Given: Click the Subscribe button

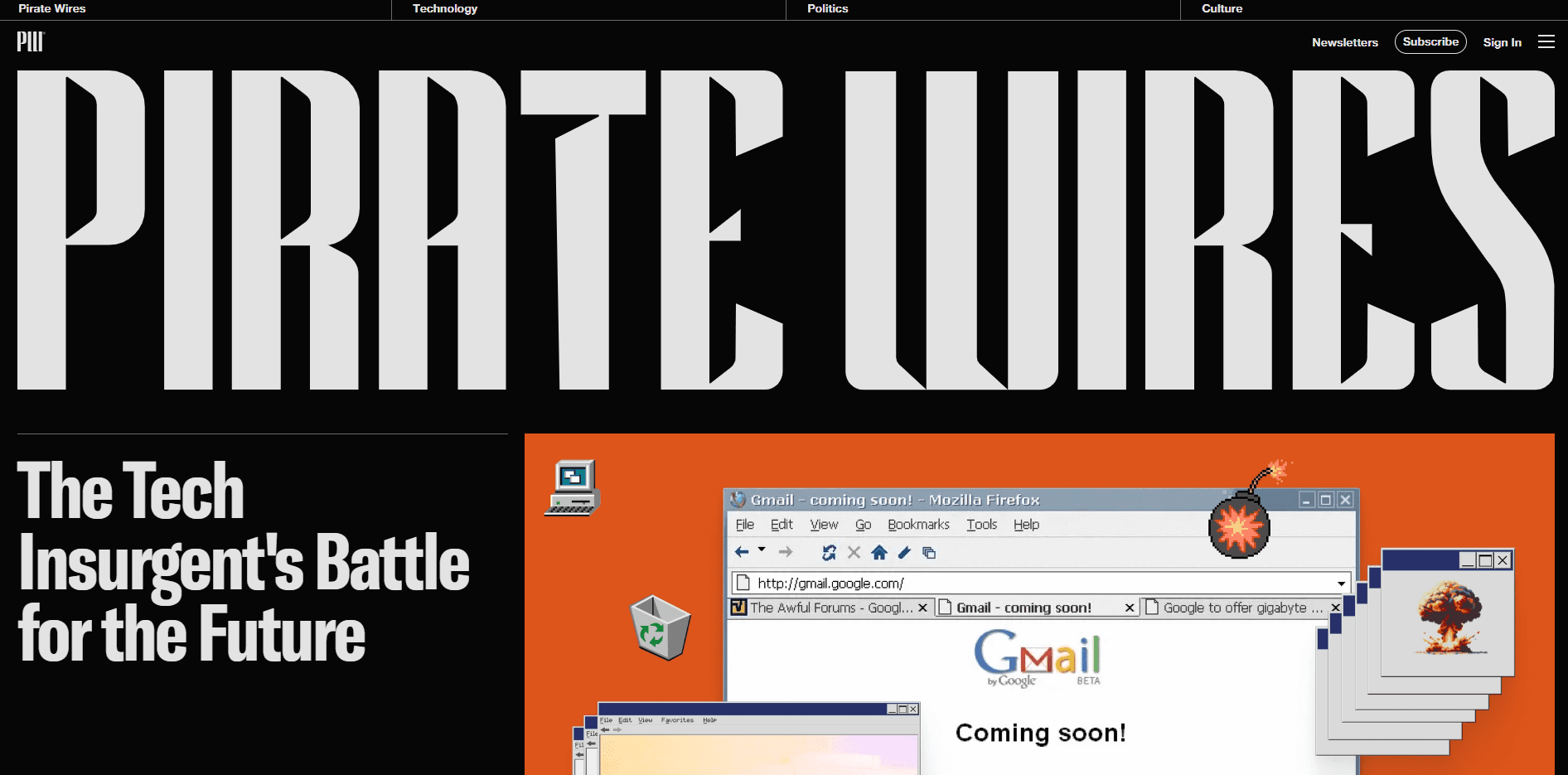Looking at the screenshot, I should coord(1430,41).
